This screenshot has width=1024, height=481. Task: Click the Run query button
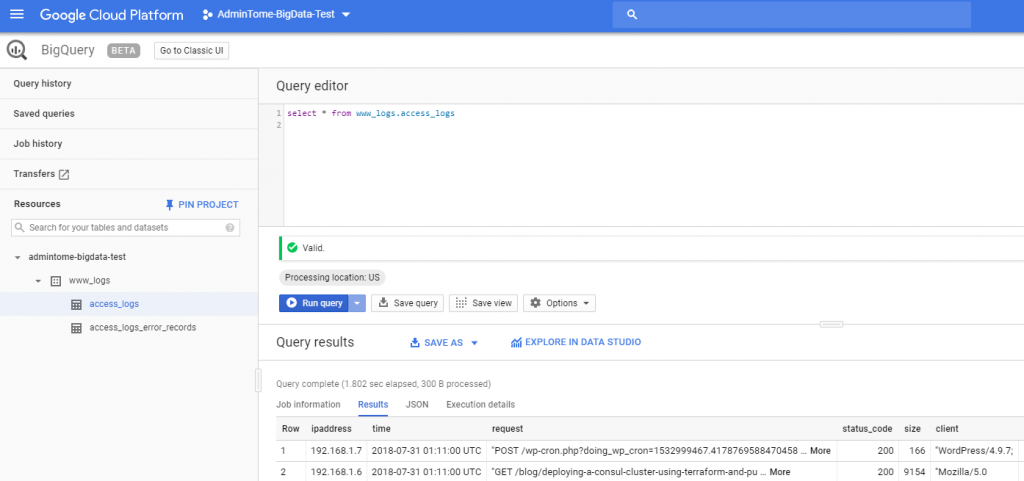click(x=314, y=303)
